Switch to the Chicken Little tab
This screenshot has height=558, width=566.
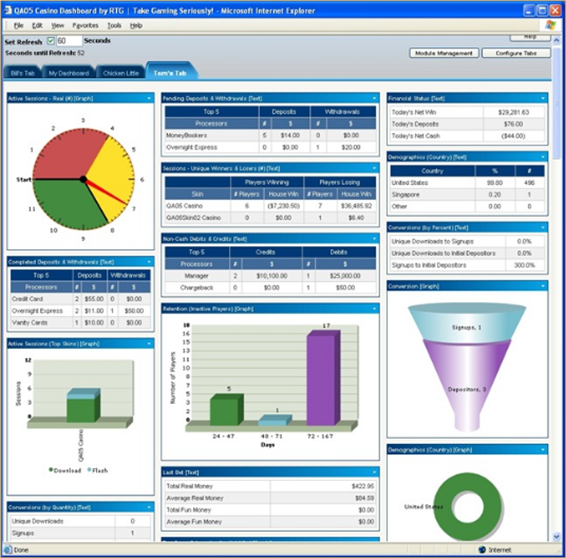[x=121, y=73]
